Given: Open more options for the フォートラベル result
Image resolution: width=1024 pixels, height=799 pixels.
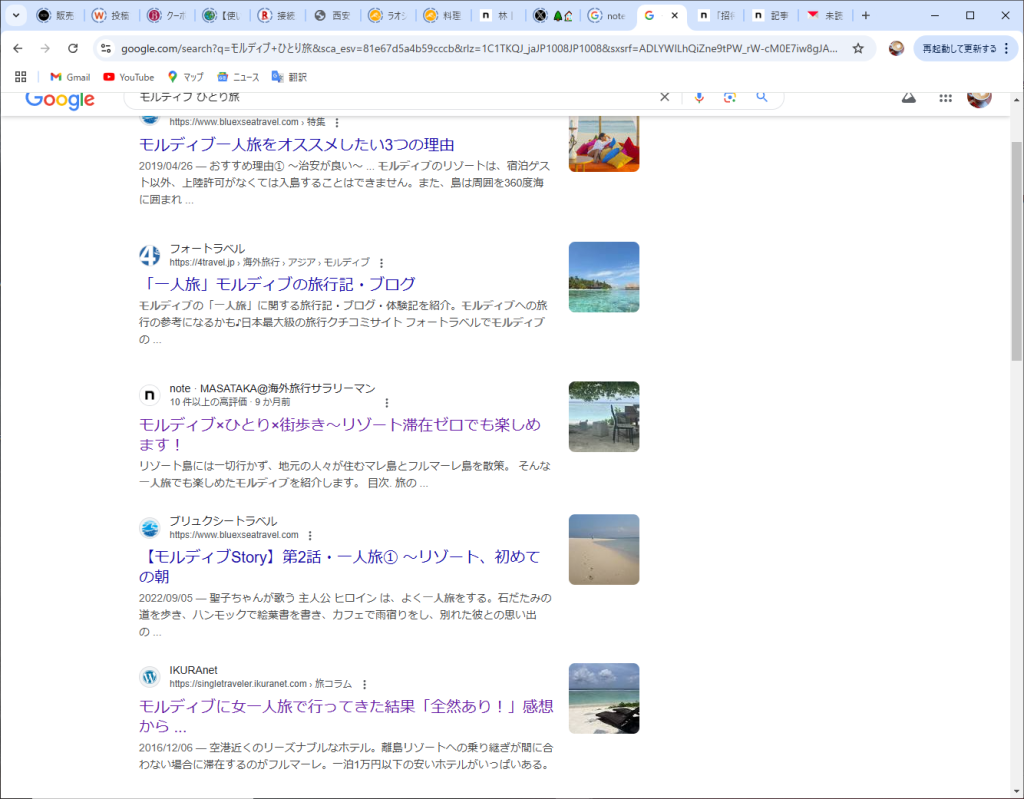Looking at the screenshot, I should coord(381,263).
